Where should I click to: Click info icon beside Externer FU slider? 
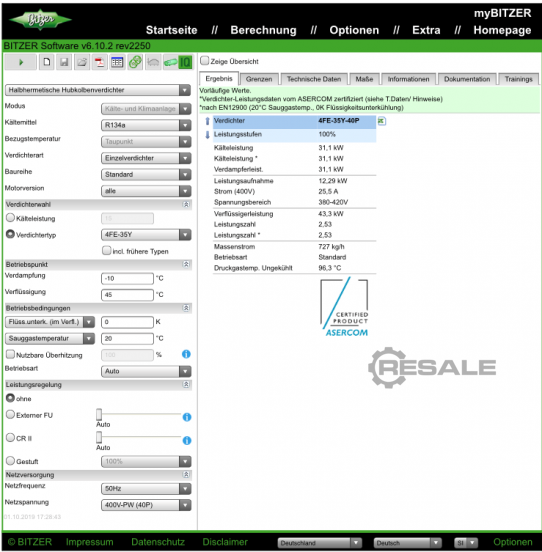click(187, 417)
